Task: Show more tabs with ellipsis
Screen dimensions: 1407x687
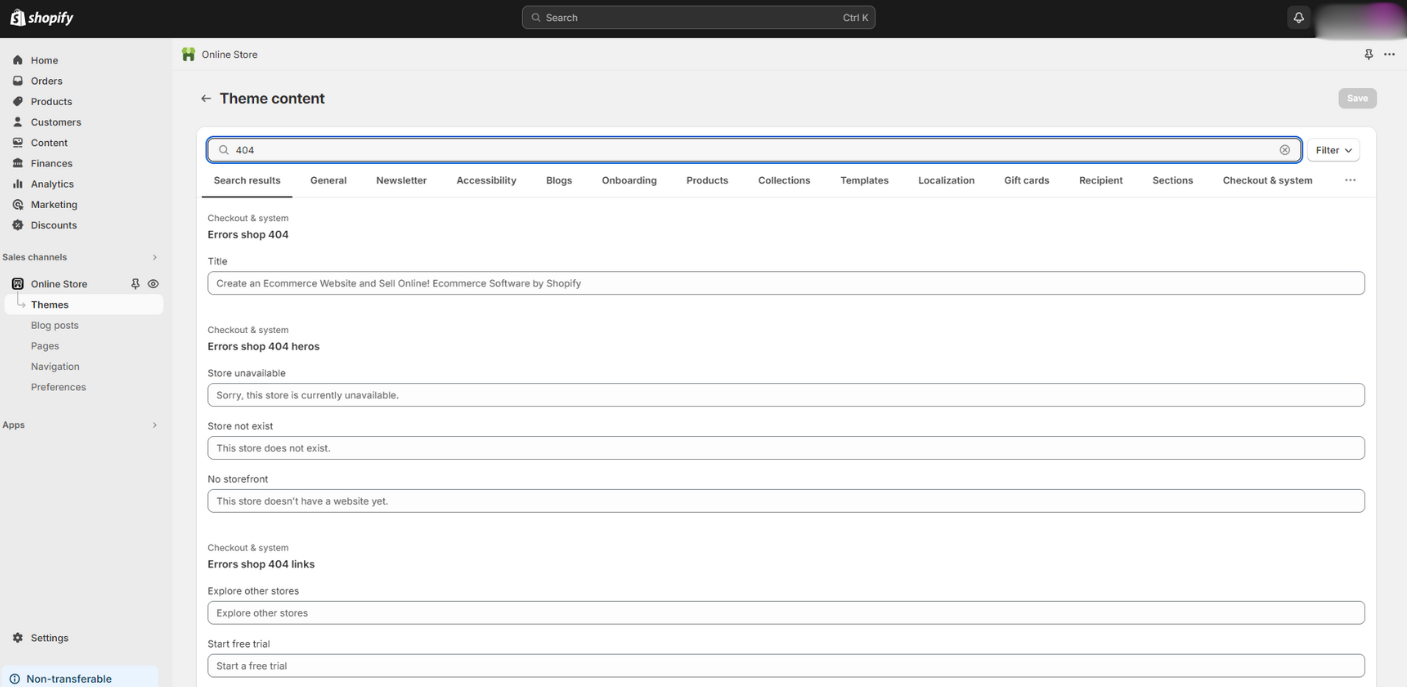Action: pyautogui.click(x=1350, y=180)
